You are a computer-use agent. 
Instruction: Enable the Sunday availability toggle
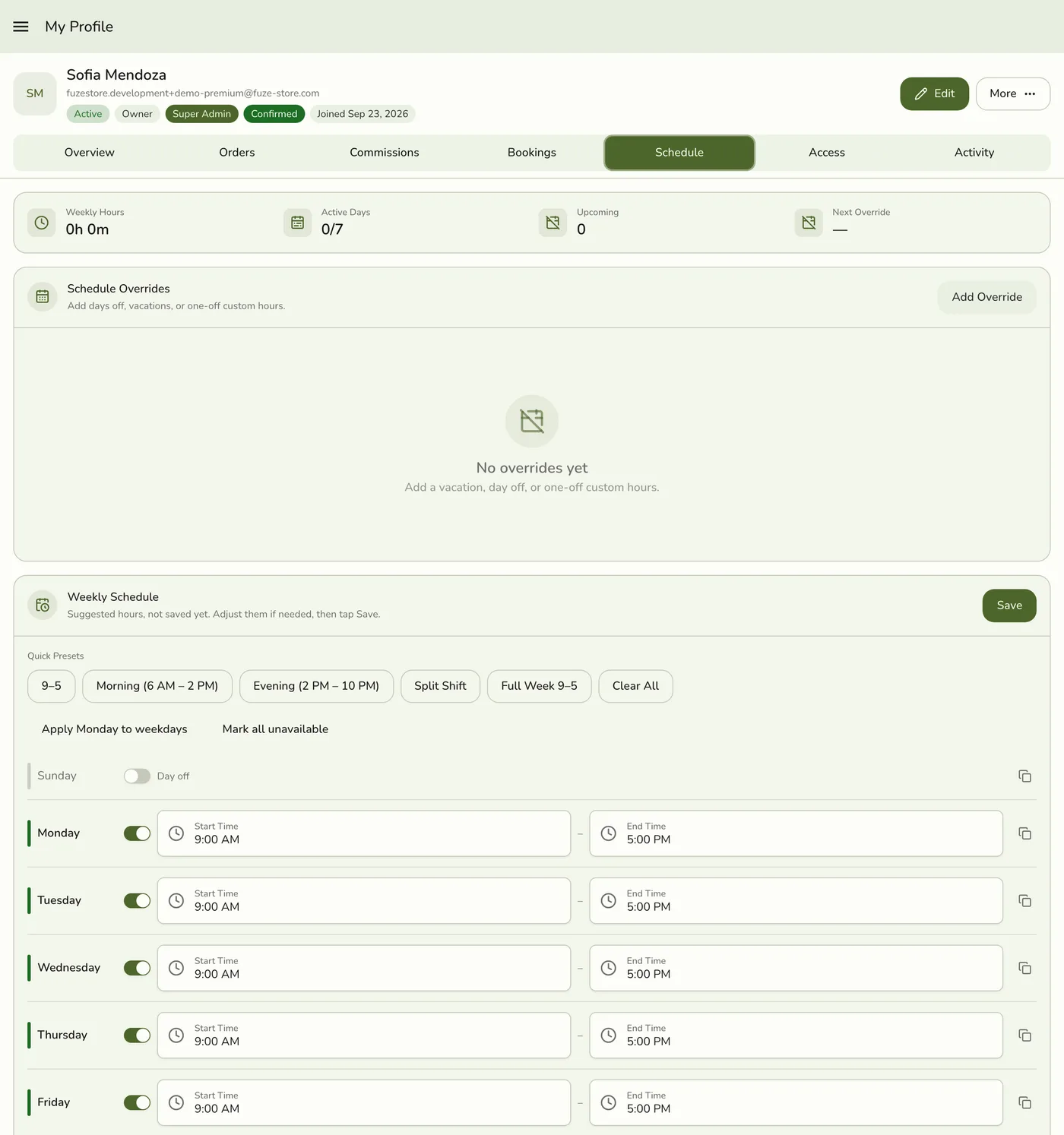(137, 776)
